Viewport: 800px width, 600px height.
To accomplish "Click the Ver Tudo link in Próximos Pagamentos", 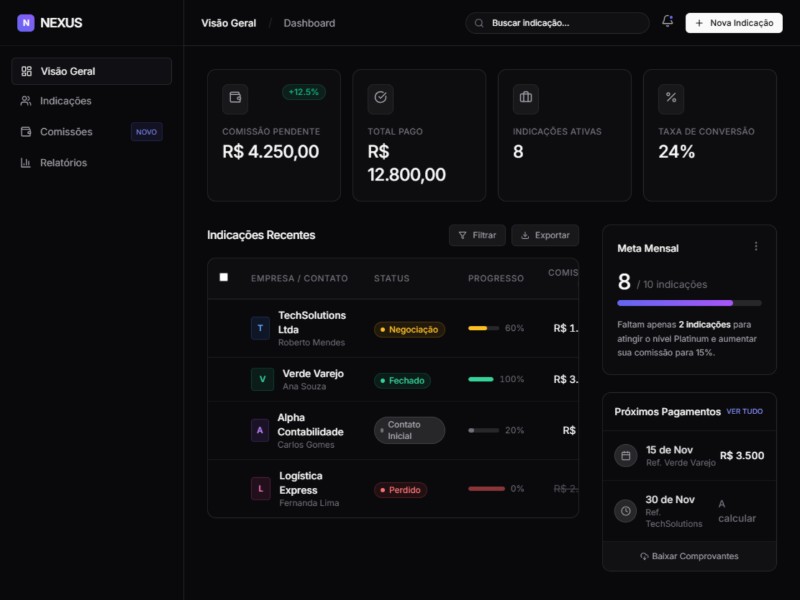I will click(x=744, y=411).
